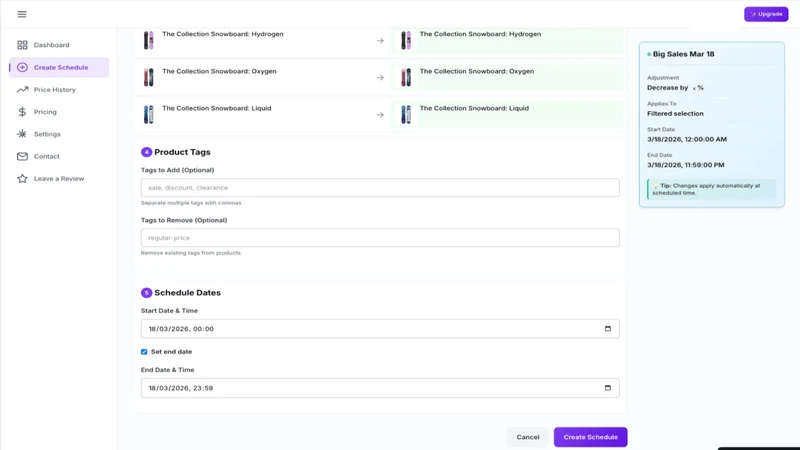Viewport: 800px width, 450px height.
Task: Click the left 'The Collection Snowboard: Oxygen' text
Action: pyautogui.click(x=219, y=71)
